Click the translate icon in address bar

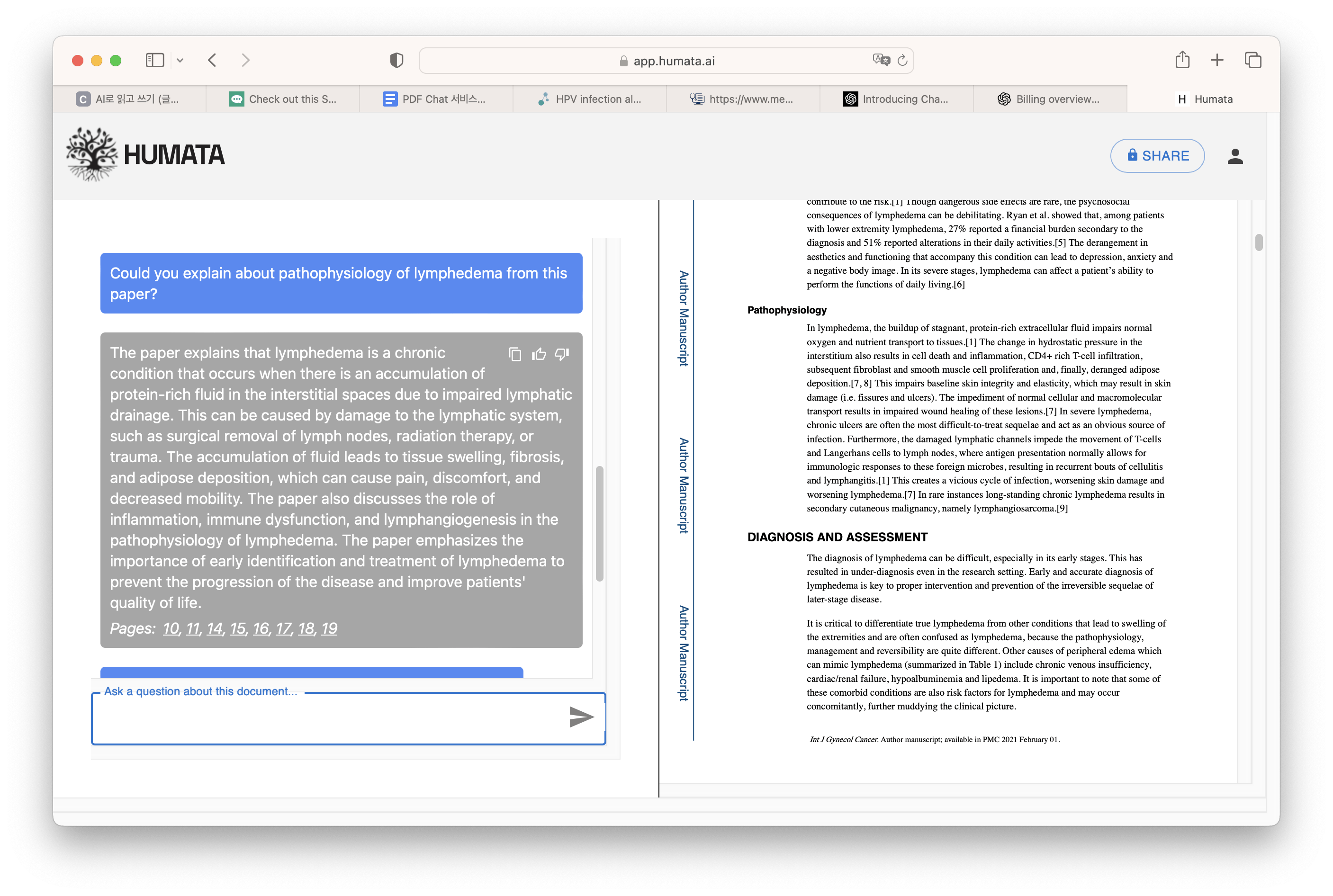coord(881,59)
